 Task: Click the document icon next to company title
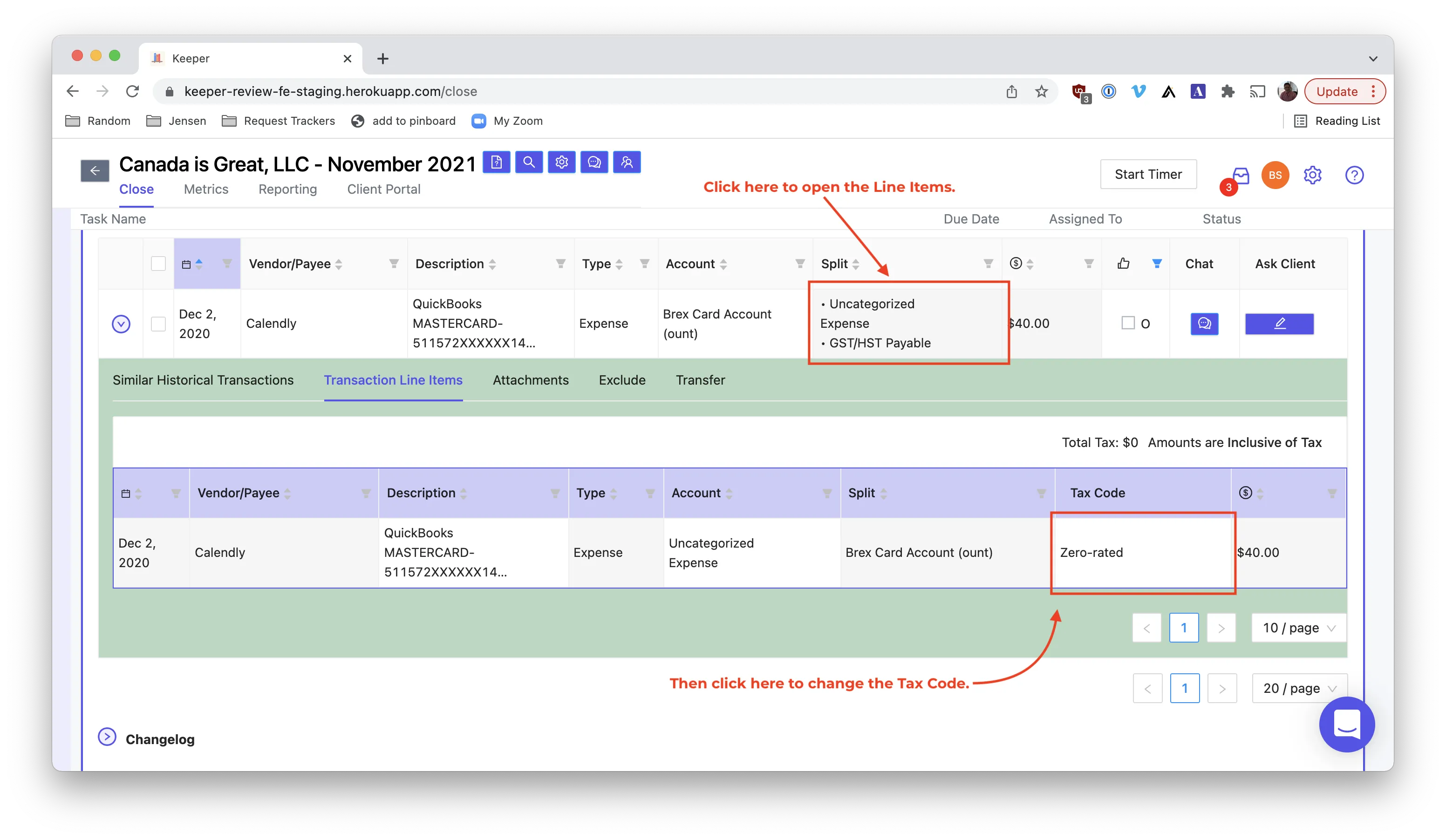496,162
